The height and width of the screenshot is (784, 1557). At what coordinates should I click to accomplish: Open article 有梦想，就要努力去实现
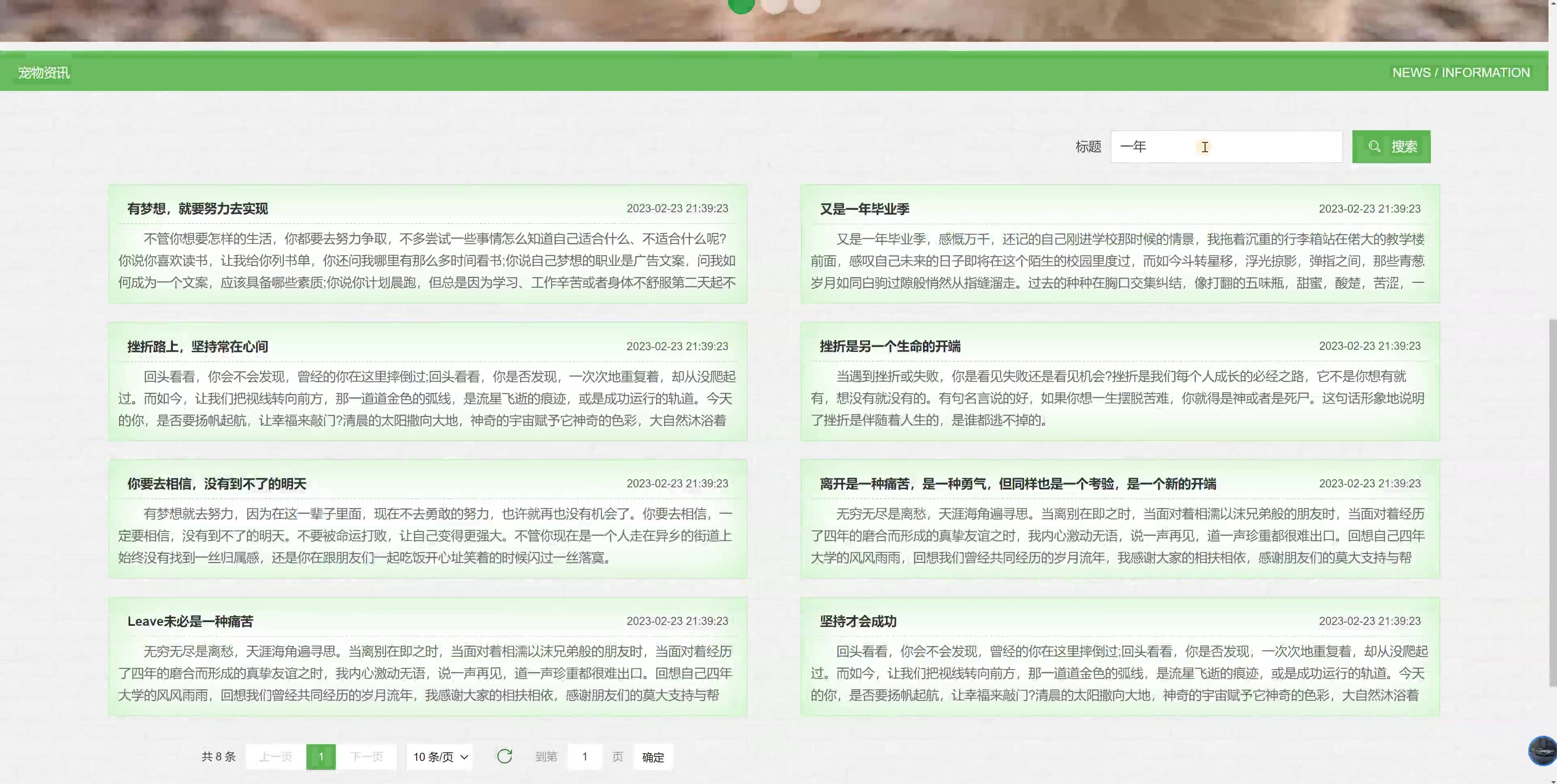coord(197,209)
